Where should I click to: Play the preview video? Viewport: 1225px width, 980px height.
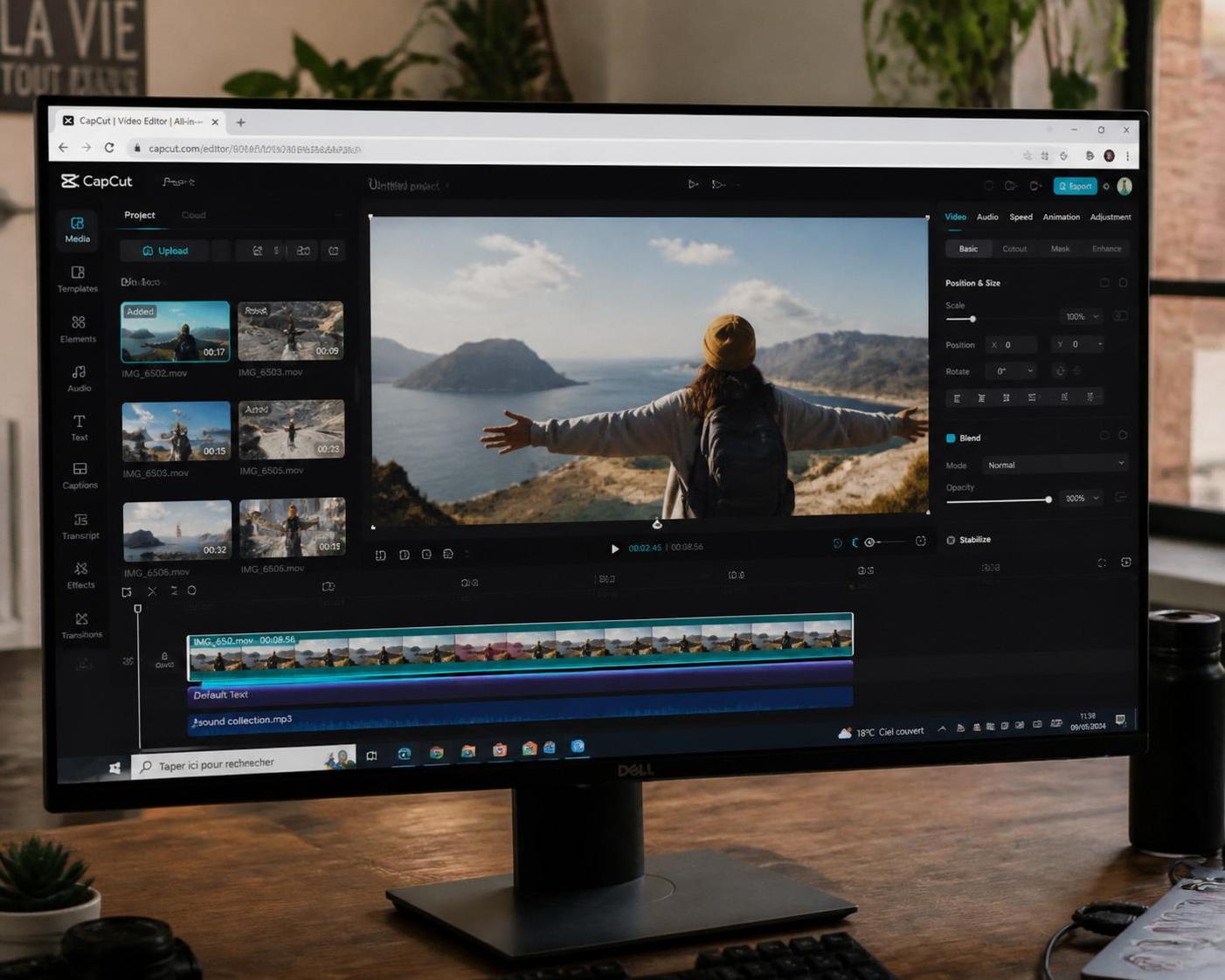click(614, 549)
